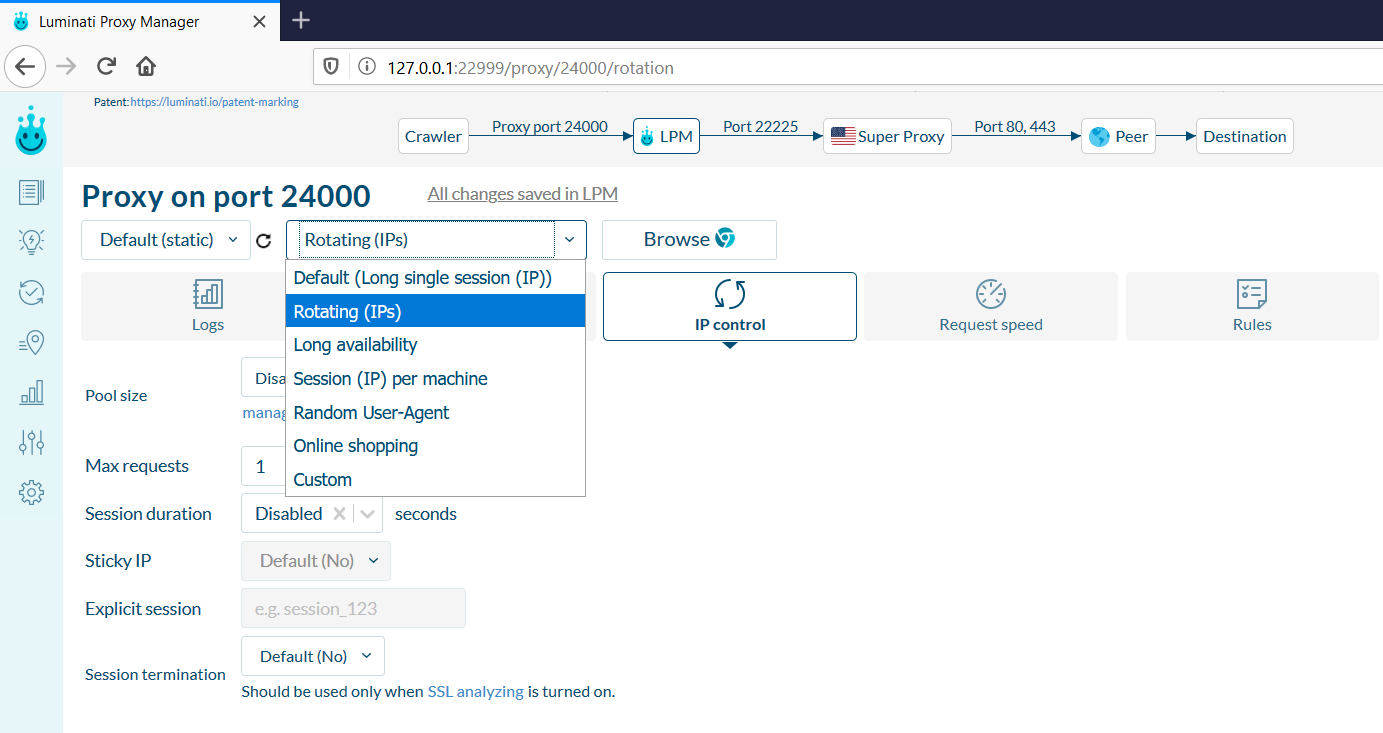Click the Peer globe node
The height and width of the screenshot is (733, 1383).
(1118, 136)
